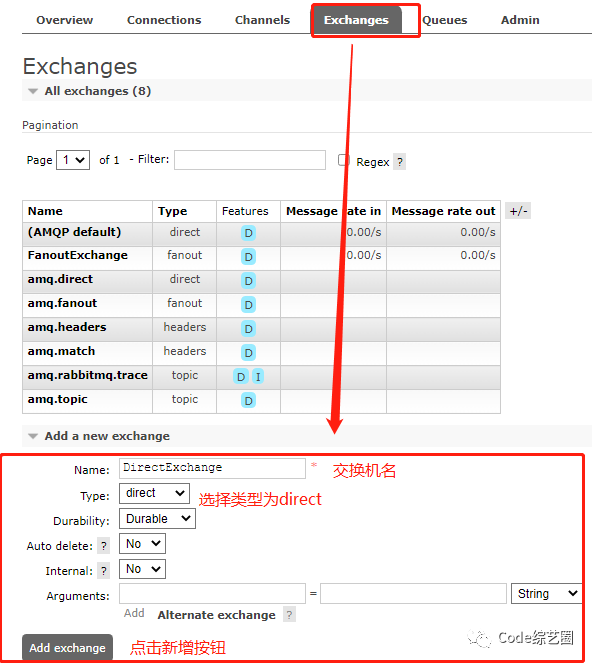Click the Alternate exchange help question mark

click(289, 614)
